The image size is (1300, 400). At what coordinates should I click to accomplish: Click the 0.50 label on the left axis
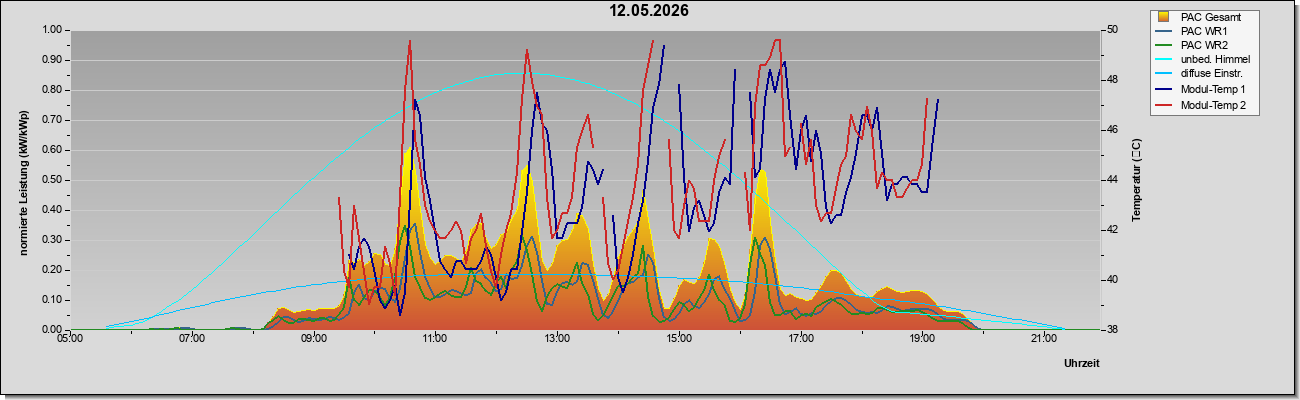[53, 180]
